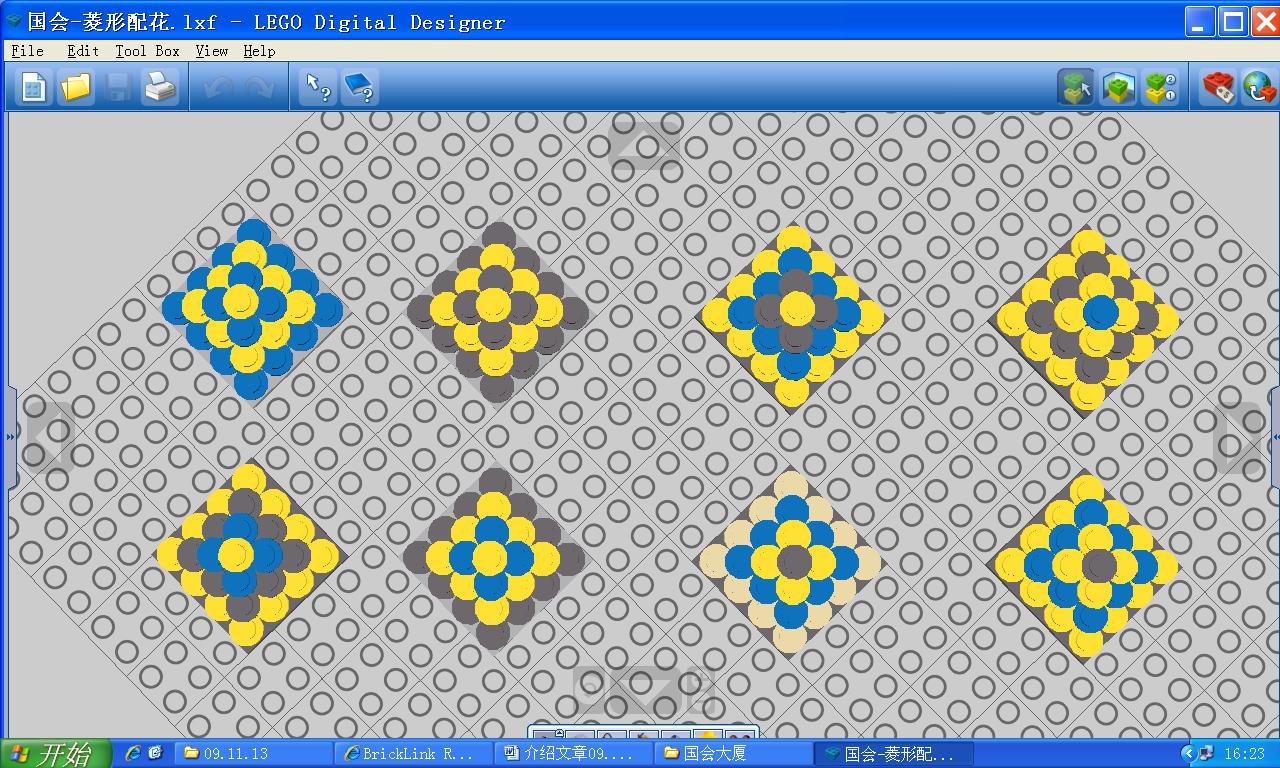Open the Help menu
This screenshot has height=768, width=1280.
[x=259, y=51]
